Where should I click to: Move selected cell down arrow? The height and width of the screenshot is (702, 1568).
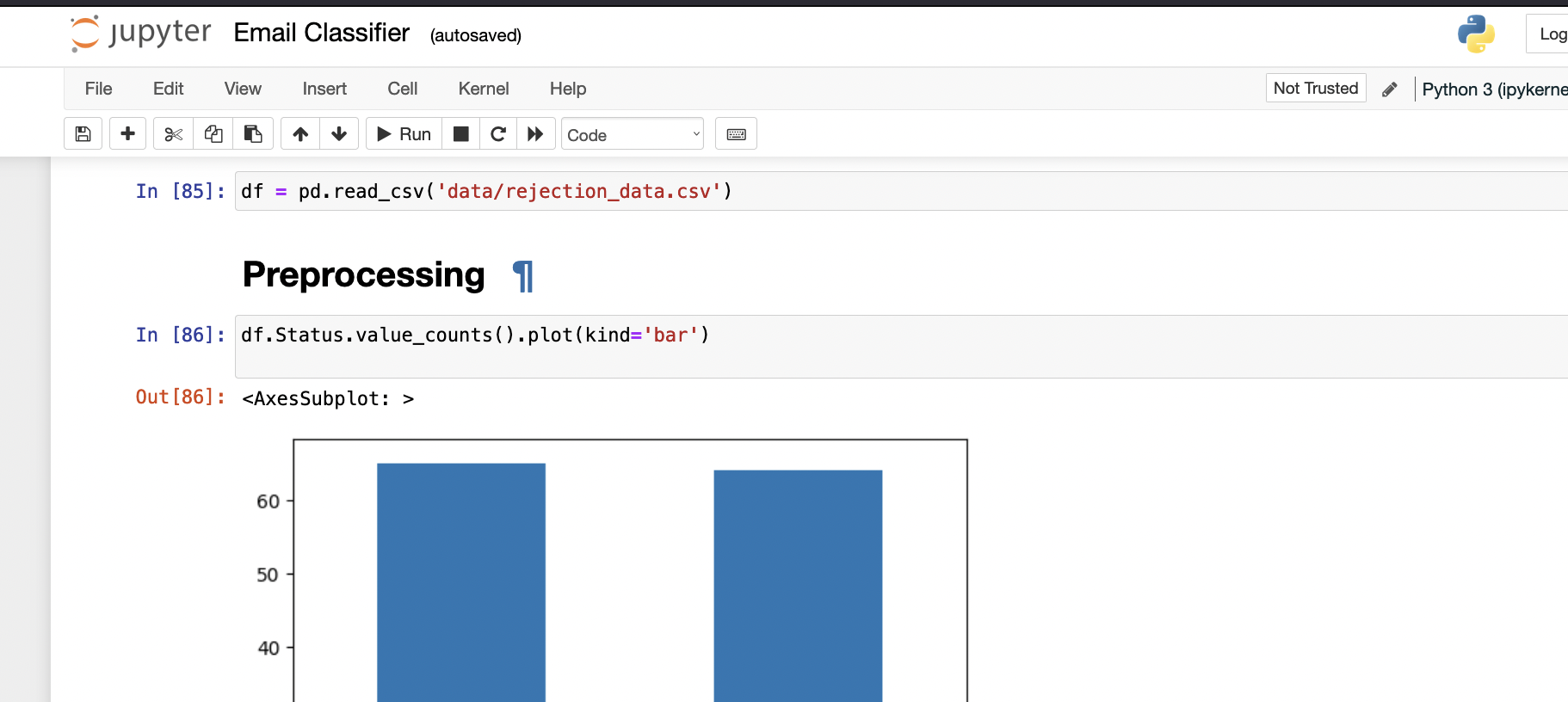click(339, 133)
